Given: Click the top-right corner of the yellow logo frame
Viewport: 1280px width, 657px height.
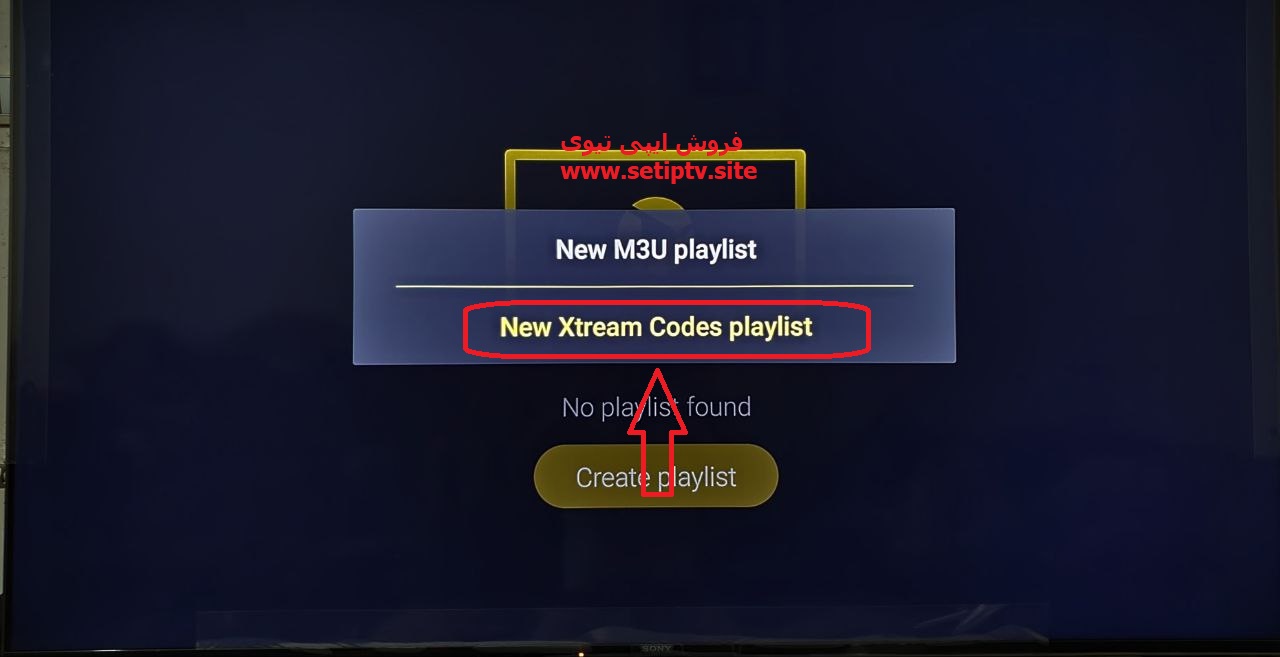Looking at the screenshot, I should pyautogui.click(x=800, y=155).
